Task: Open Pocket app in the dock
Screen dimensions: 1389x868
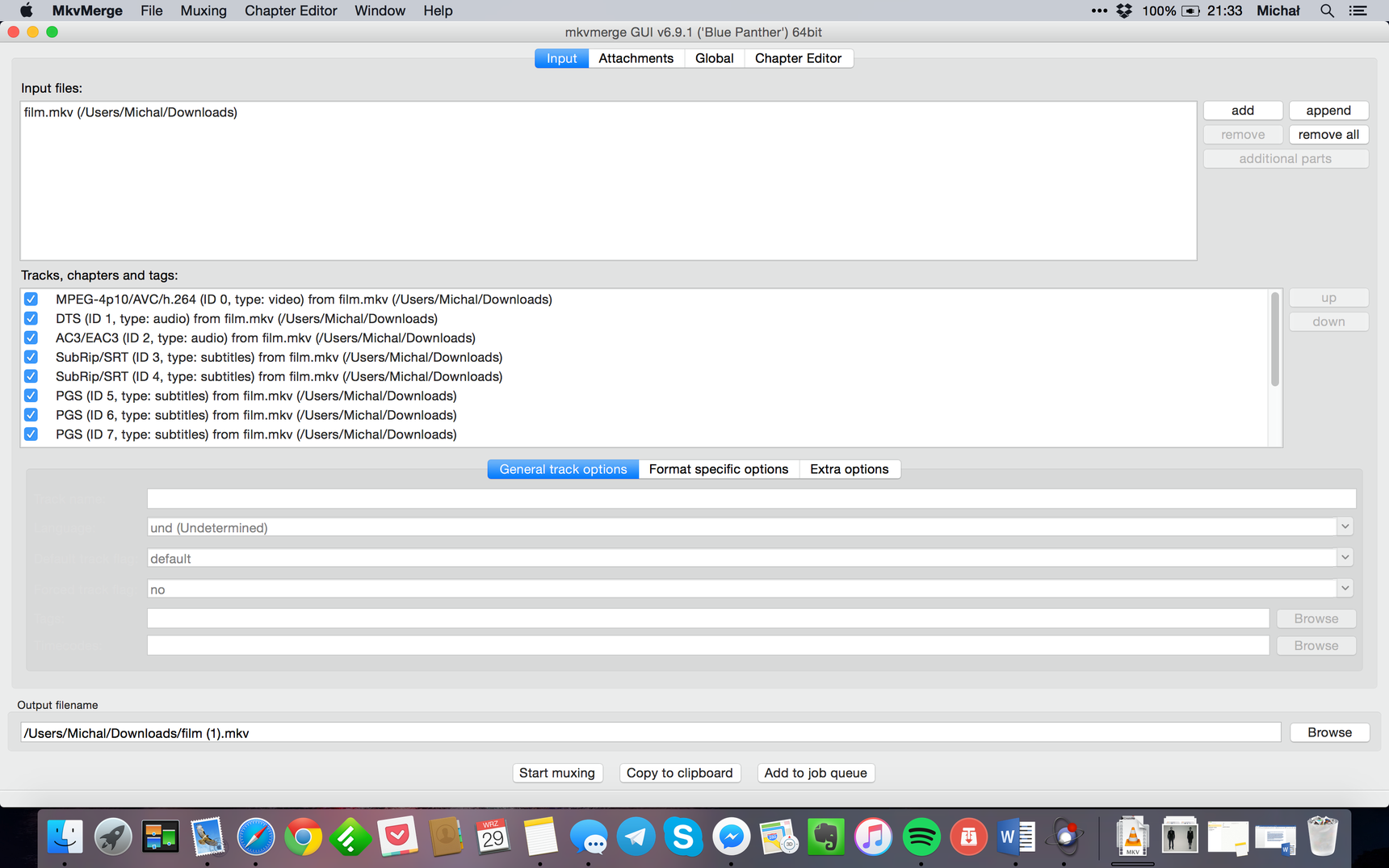Action: point(397,837)
